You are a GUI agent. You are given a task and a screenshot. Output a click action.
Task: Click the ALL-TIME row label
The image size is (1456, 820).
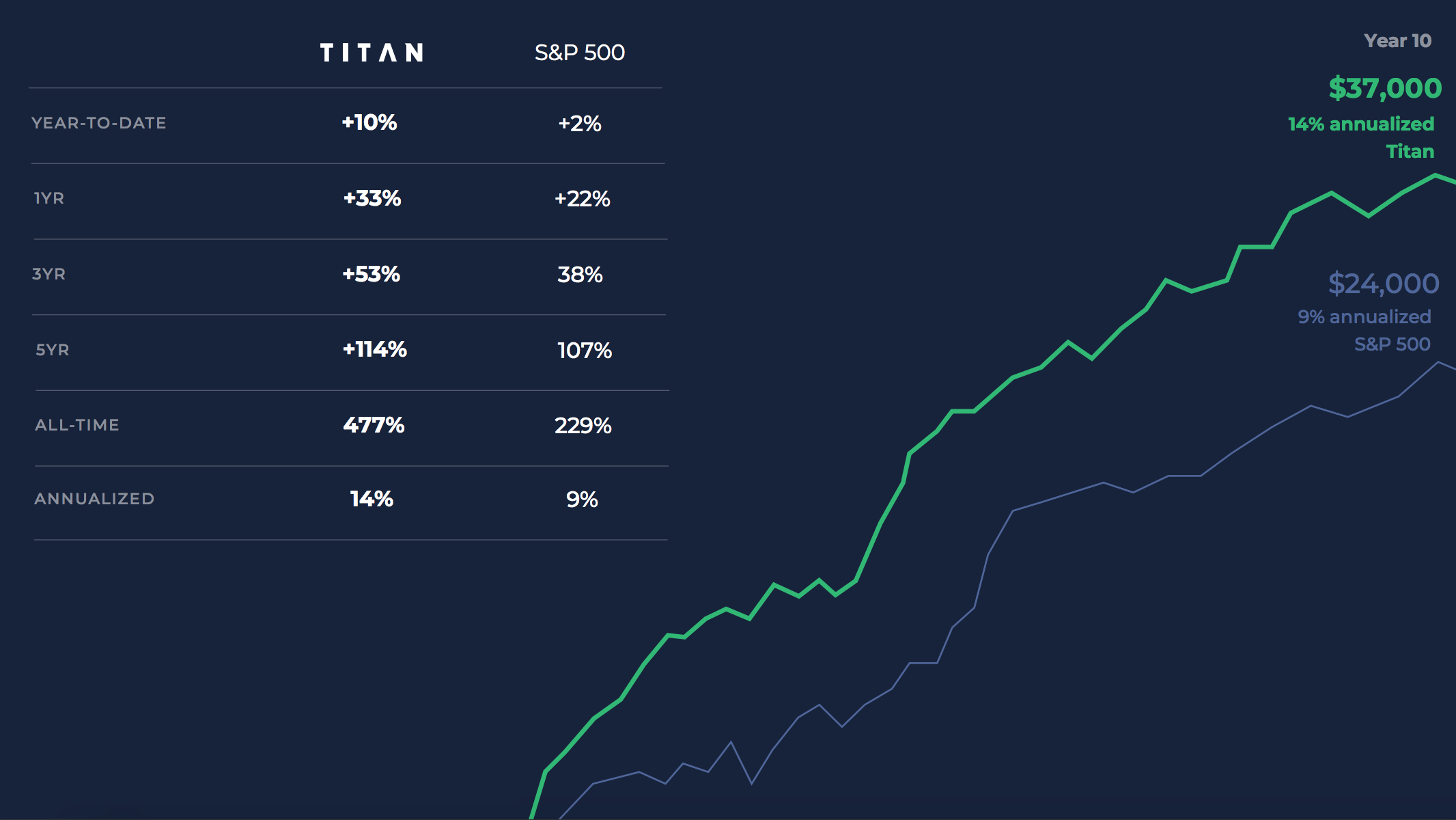point(77,425)
